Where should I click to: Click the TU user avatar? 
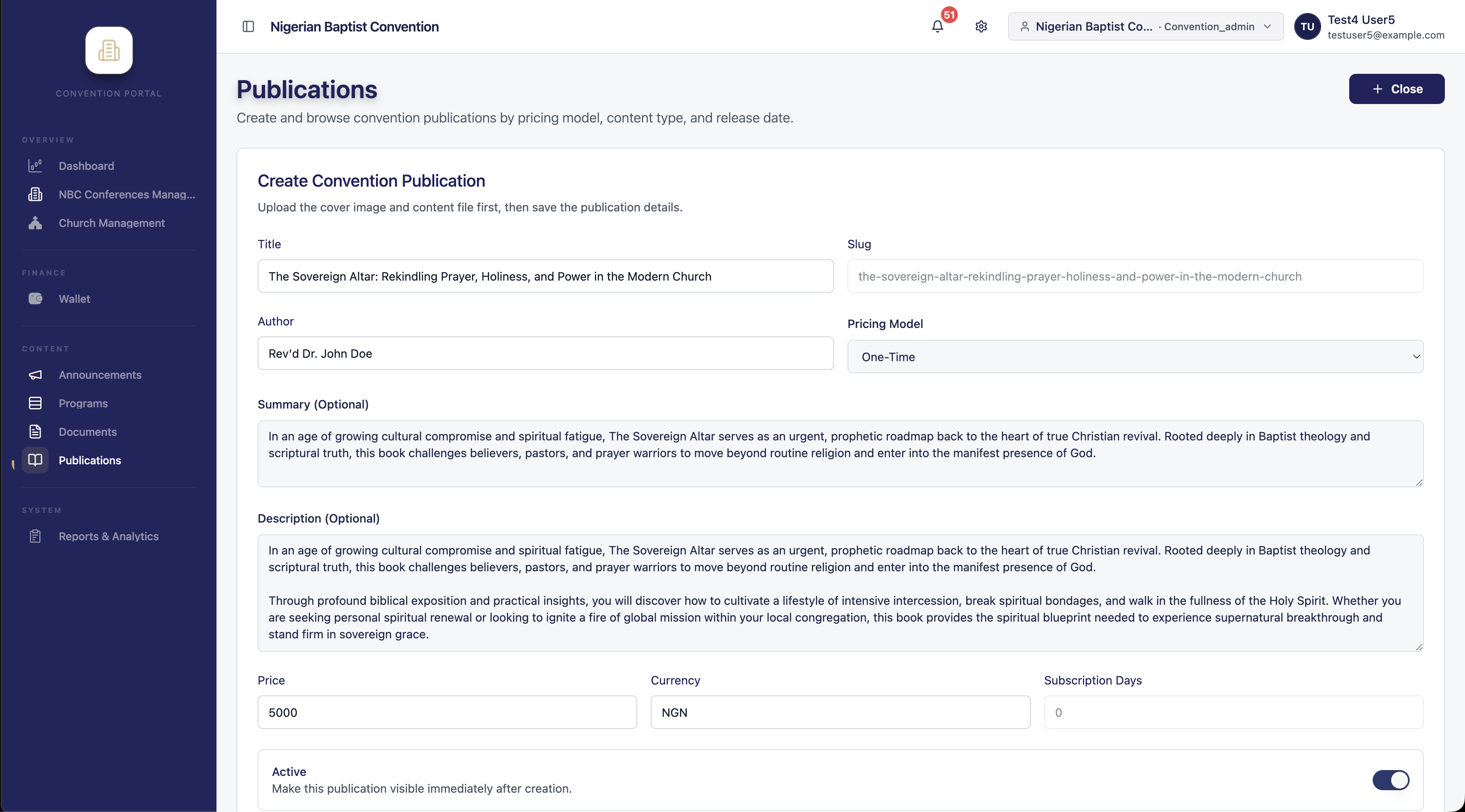point(1307,27)
